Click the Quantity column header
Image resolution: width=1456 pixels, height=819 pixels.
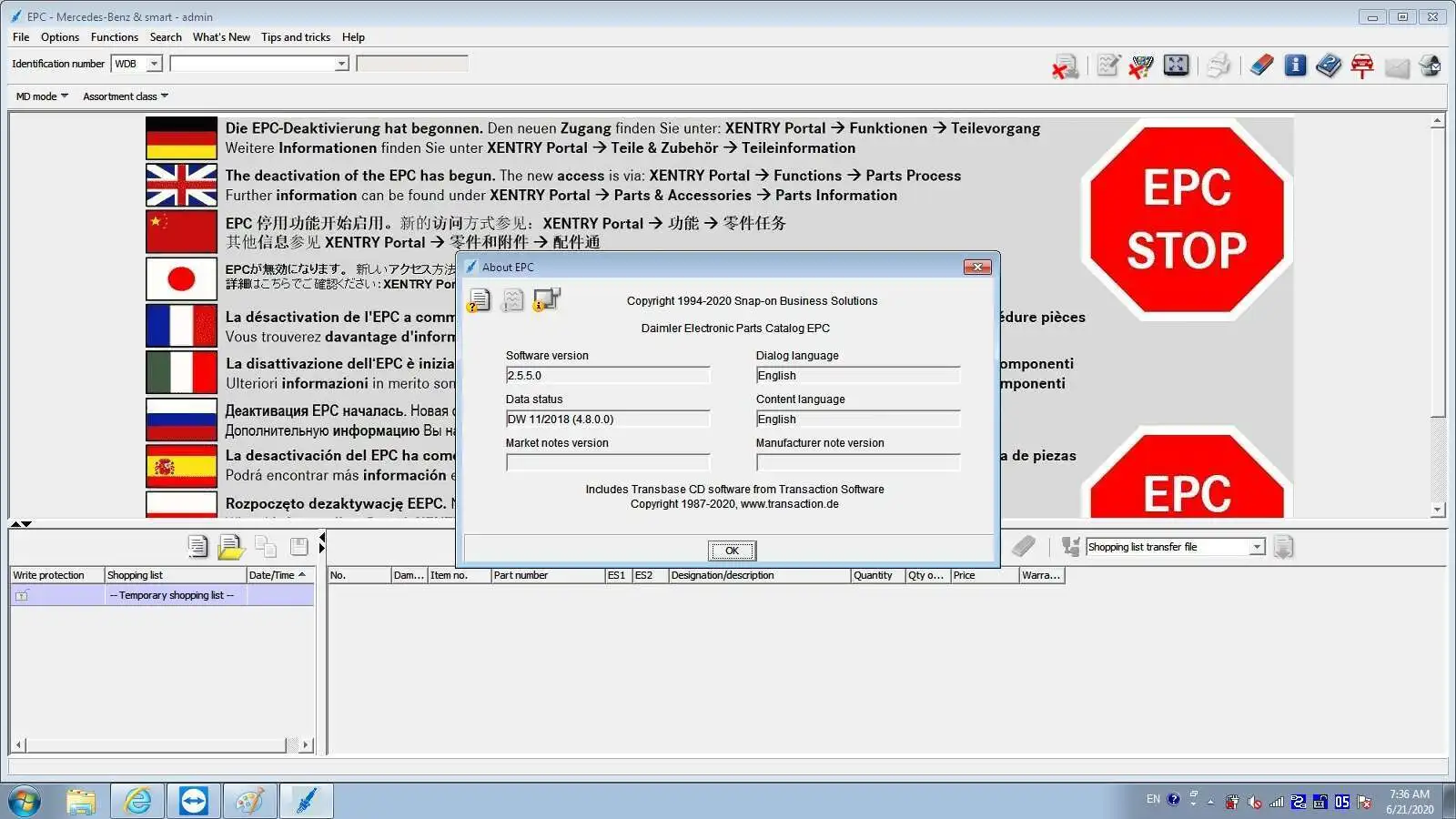(x=877, y=575)
